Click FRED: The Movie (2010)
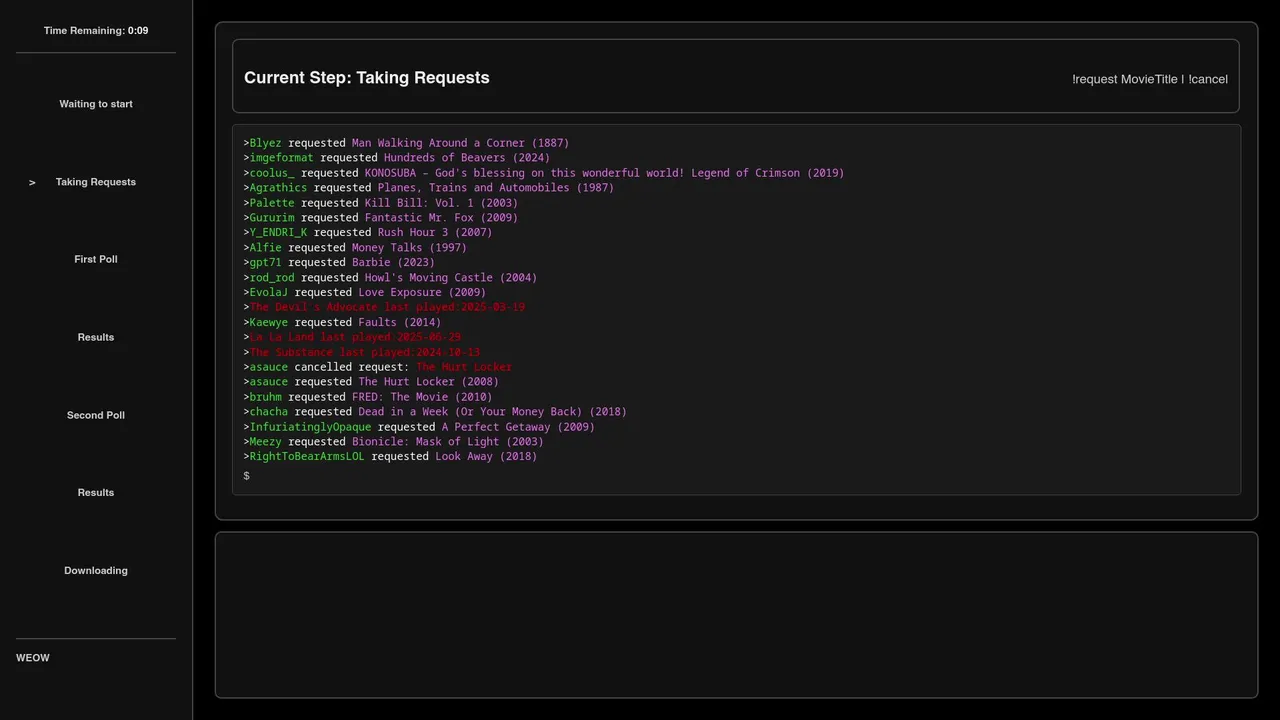Viewport: 1280px width, 720px height. tap(422, 397)
